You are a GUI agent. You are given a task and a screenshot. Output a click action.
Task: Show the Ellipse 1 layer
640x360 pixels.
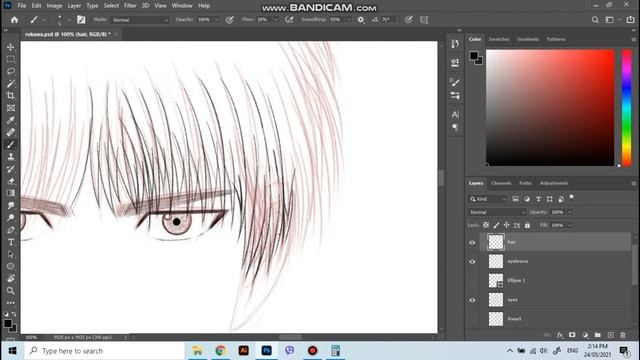(x=472, y=281)
